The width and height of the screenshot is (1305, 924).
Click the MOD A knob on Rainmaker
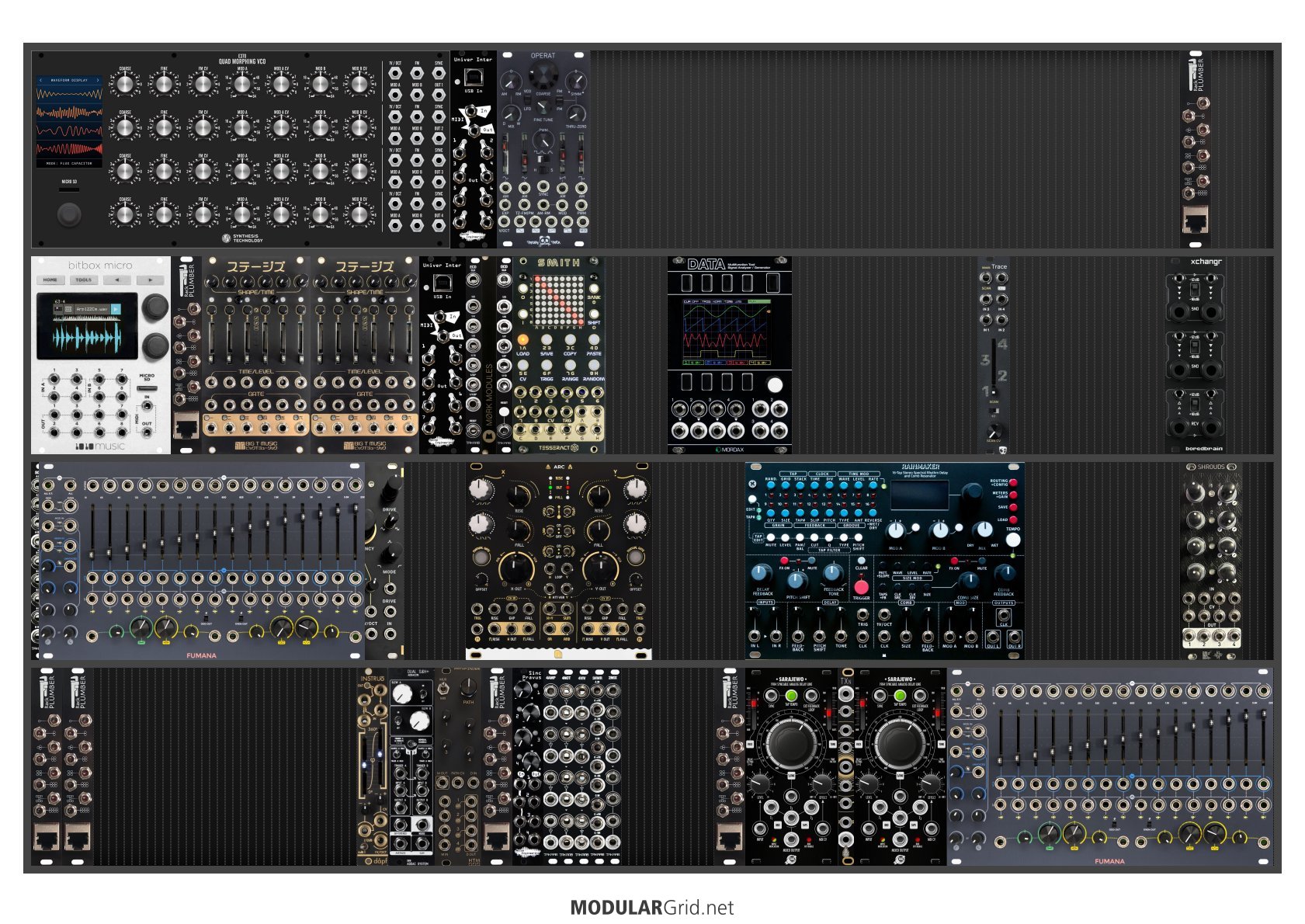coord(896,531)
